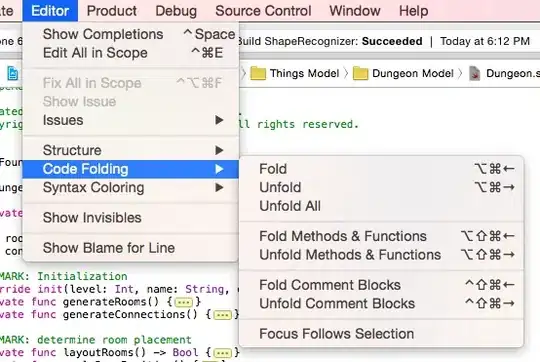Image resolution: width=540 pixels, height=362 pixels.
Task: Select Unfold Methods & Functions
Action: [382, 255]
